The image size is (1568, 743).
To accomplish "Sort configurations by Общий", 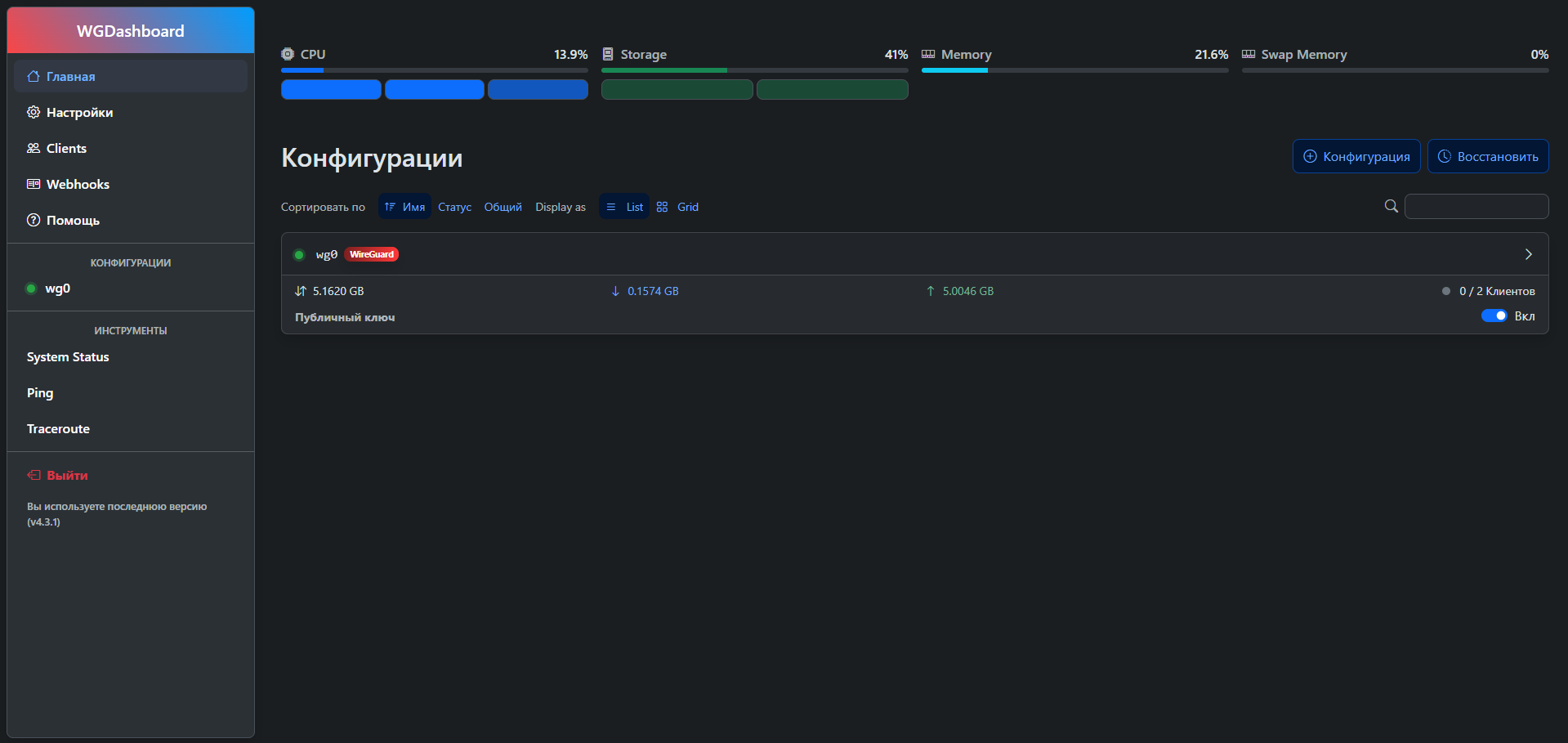I will click(503, 207).
